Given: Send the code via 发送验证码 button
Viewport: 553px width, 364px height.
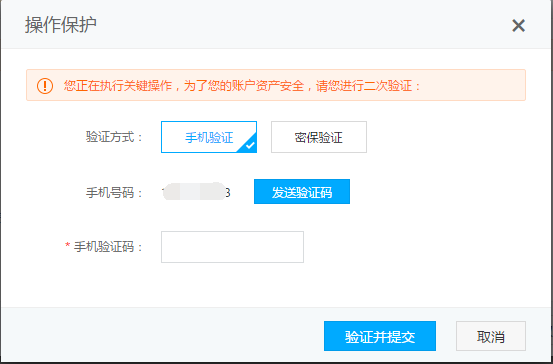Looking at the screenshot, I should (302, 192).
